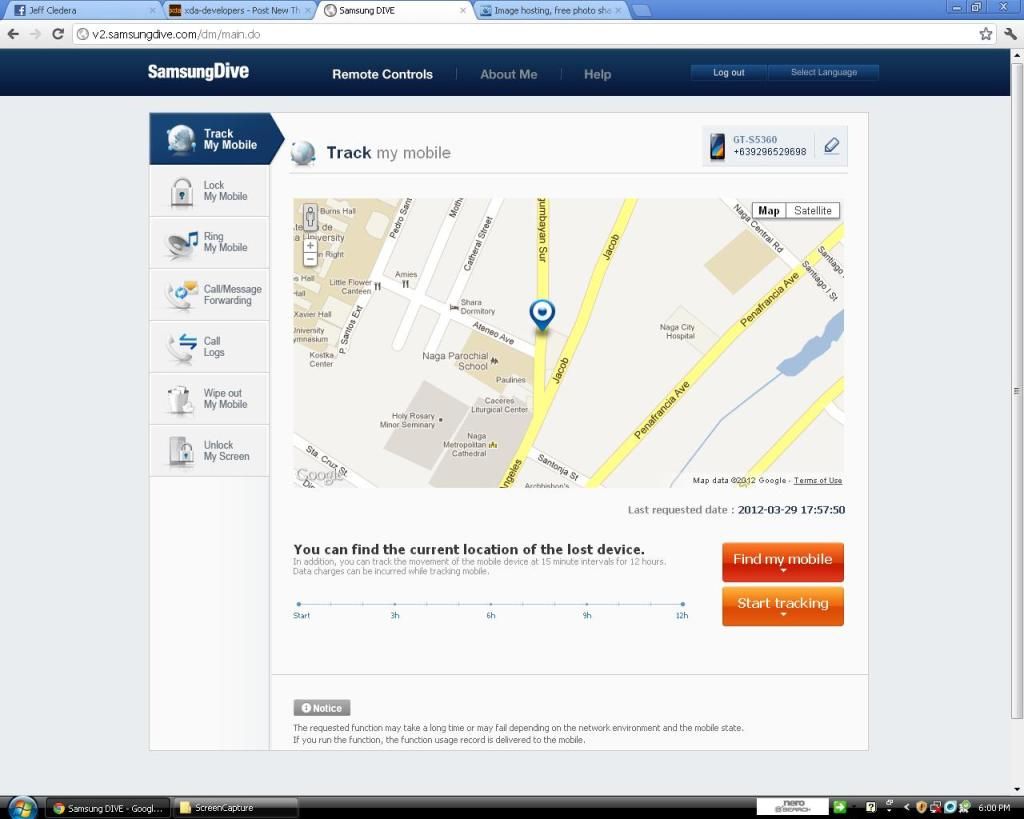Image resolution: width=1024 pixels, height=819 pixels.
Task: Open the Remote Controls menu
Action: click(x=382, y=74)
